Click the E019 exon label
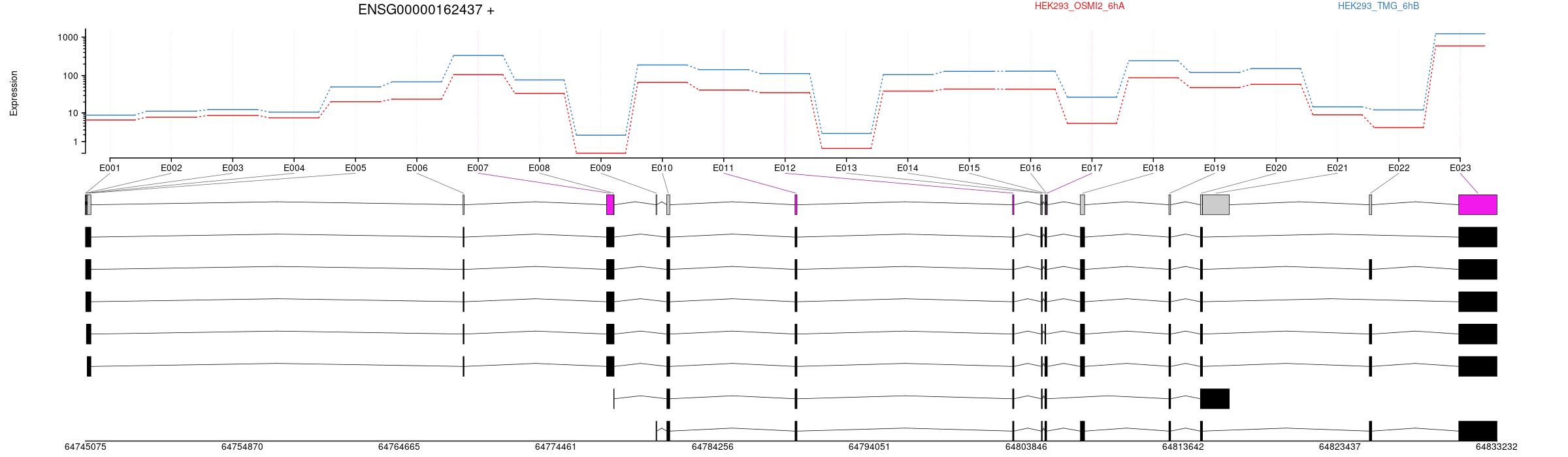 click(x=1215, y=168)
